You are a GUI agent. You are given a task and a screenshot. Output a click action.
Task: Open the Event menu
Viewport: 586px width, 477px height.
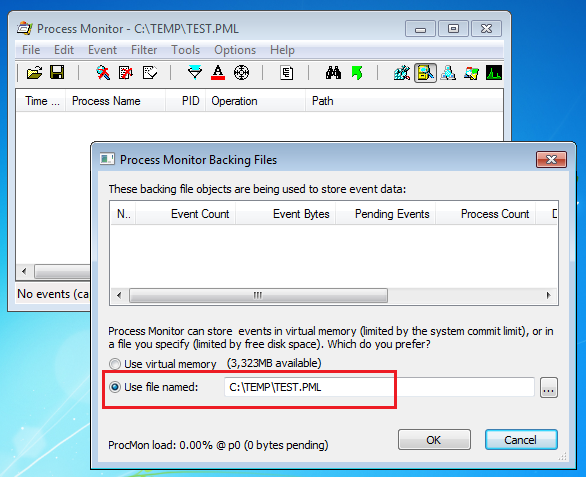coord(102,50)
